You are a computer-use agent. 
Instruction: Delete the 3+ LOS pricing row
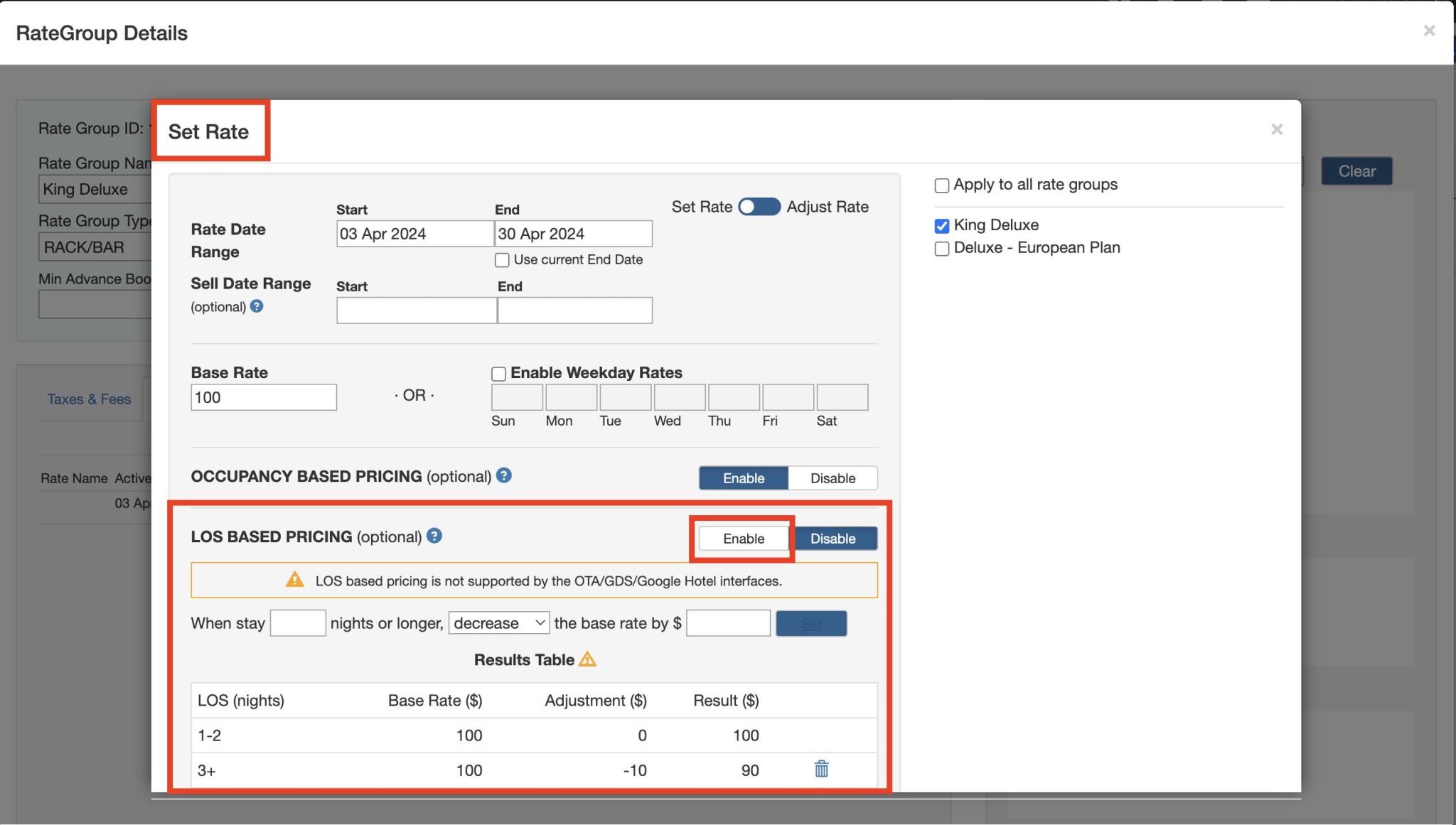(x=820, y=769)
